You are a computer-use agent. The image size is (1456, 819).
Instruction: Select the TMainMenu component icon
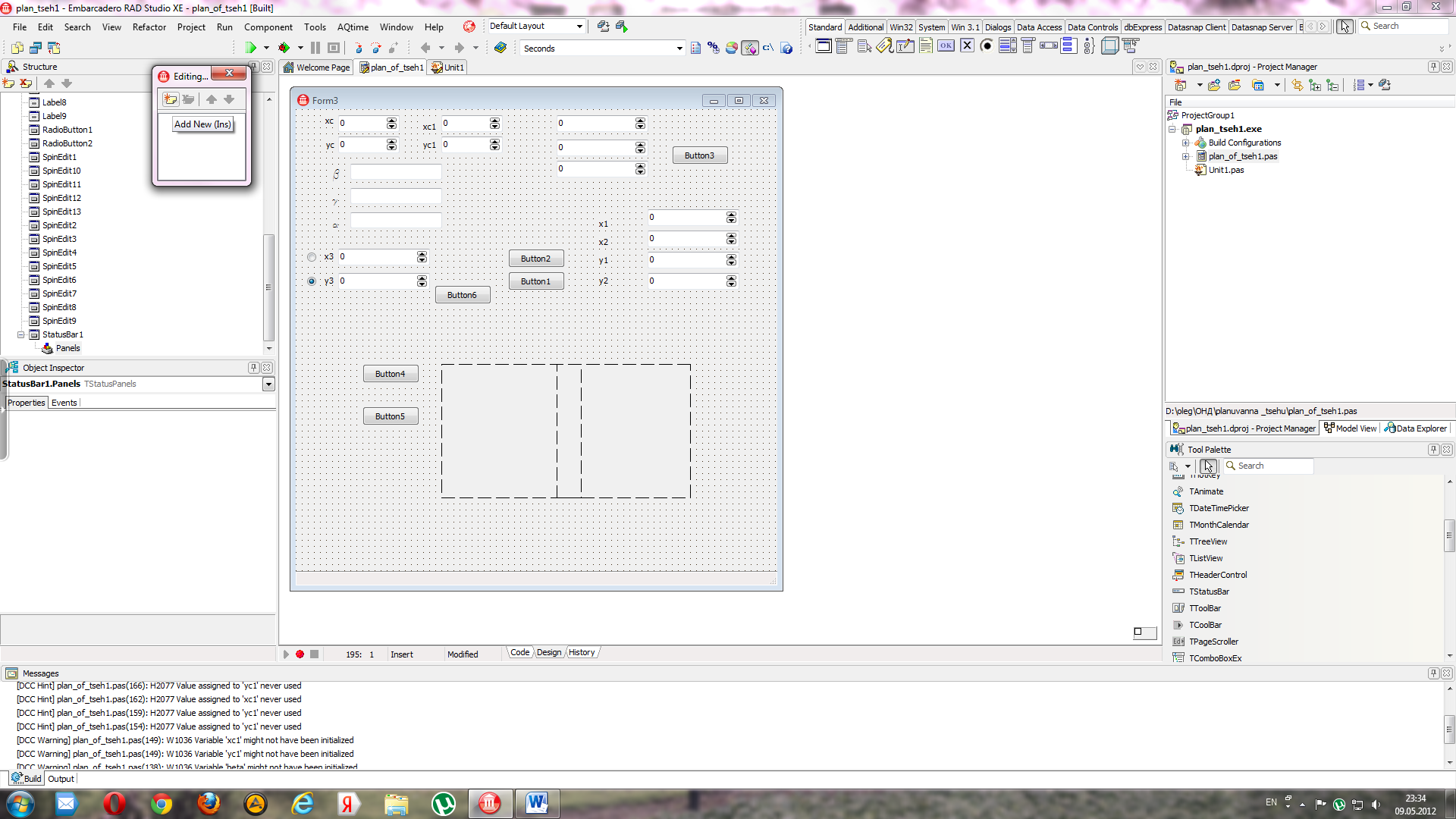(x=843, y=46)
